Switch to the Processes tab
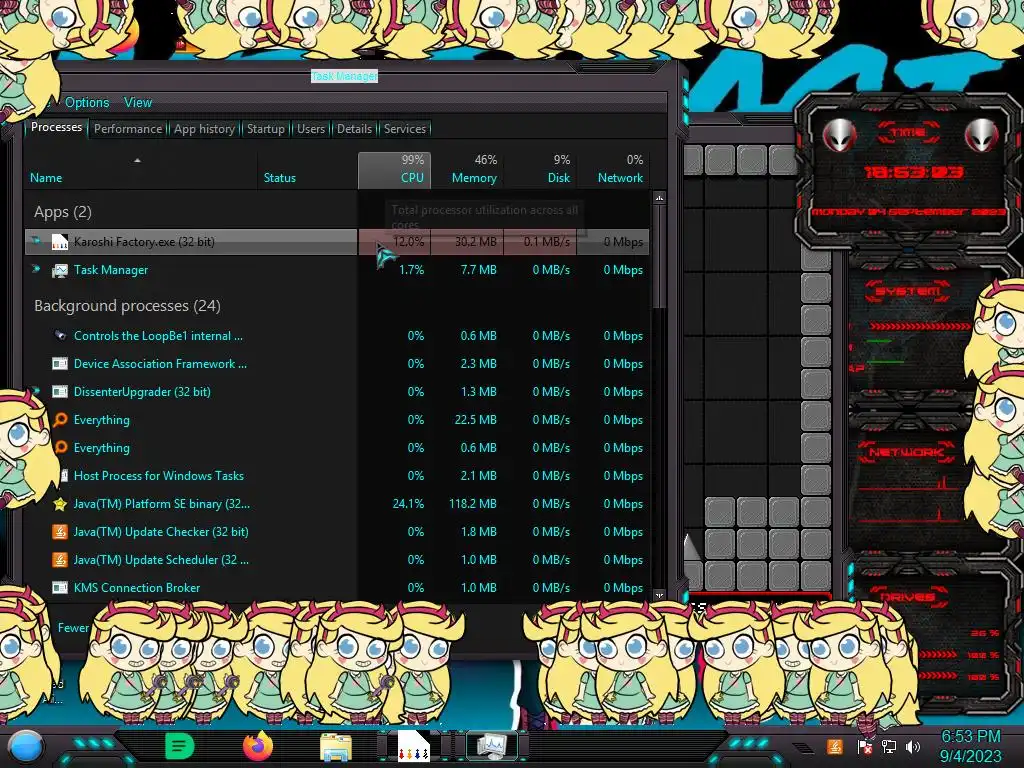This screenshot has height=768, width=1024. tap(56, 127)
